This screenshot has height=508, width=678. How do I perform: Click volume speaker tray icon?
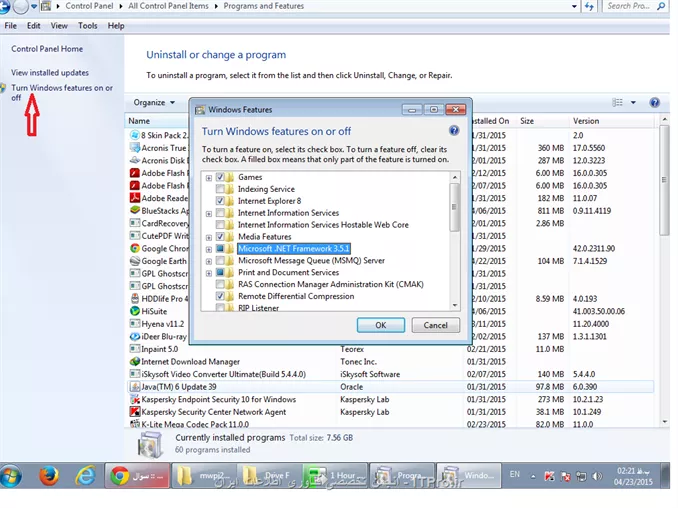tap(597, 476)
